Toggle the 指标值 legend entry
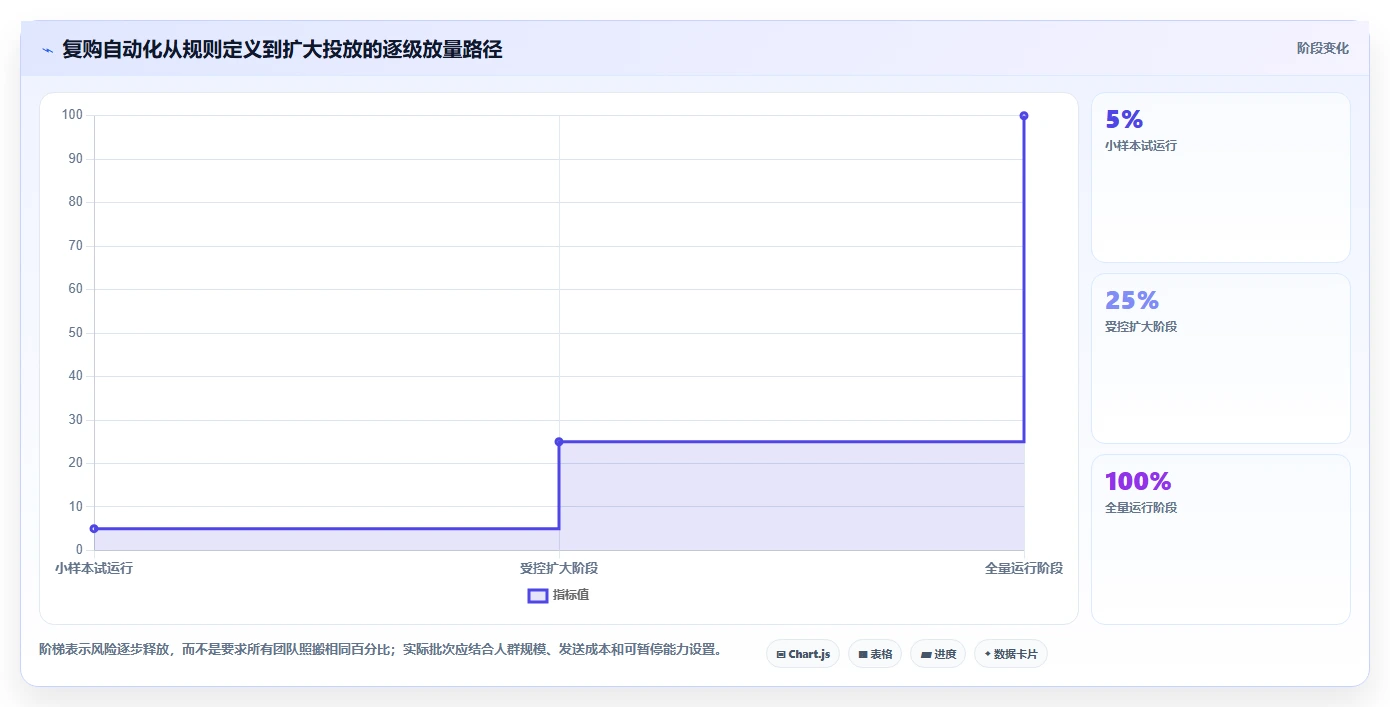This screenshot has height=707, width=1390. pos(559,595)
